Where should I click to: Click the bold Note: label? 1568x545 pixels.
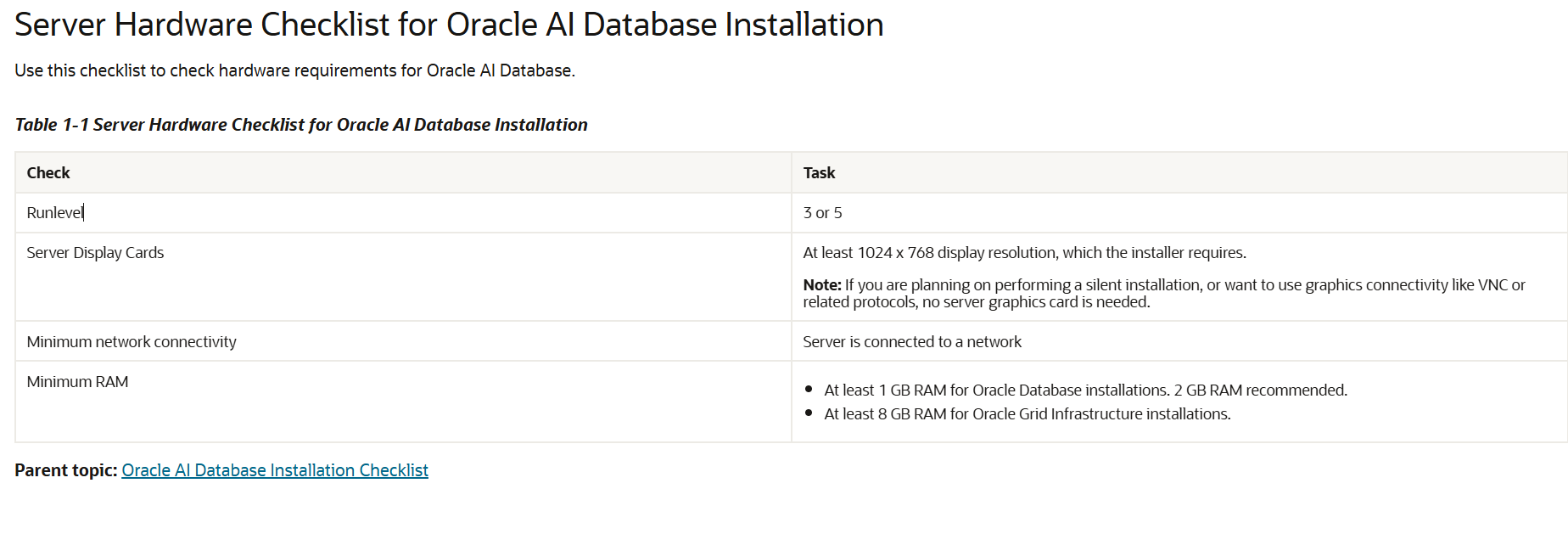pos(821,285)
